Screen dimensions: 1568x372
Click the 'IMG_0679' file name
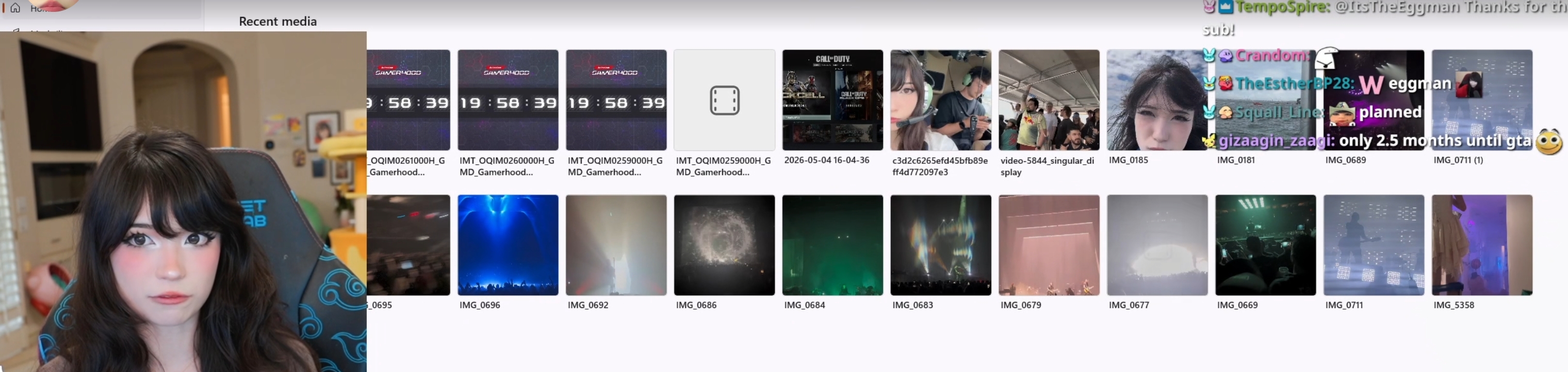(1021, 305)
